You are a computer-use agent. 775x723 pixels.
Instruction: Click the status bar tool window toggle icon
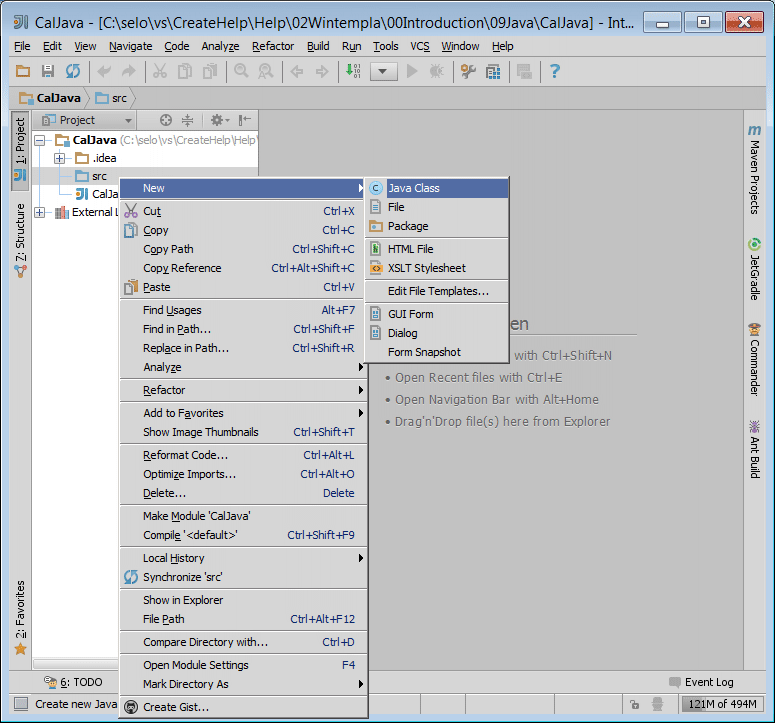[21, 704]
